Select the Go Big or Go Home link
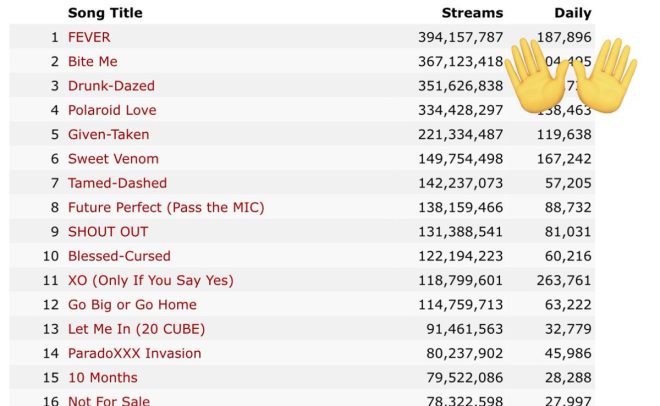The width and height of the screenshot is (660, 406). coord(132,304)
